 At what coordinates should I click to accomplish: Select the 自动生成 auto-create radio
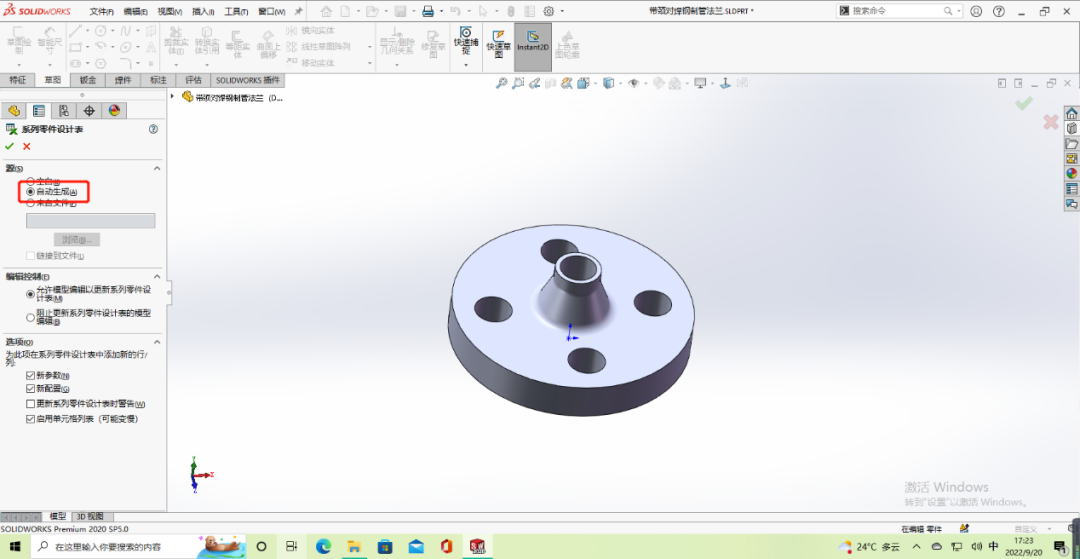pos(30,191)
